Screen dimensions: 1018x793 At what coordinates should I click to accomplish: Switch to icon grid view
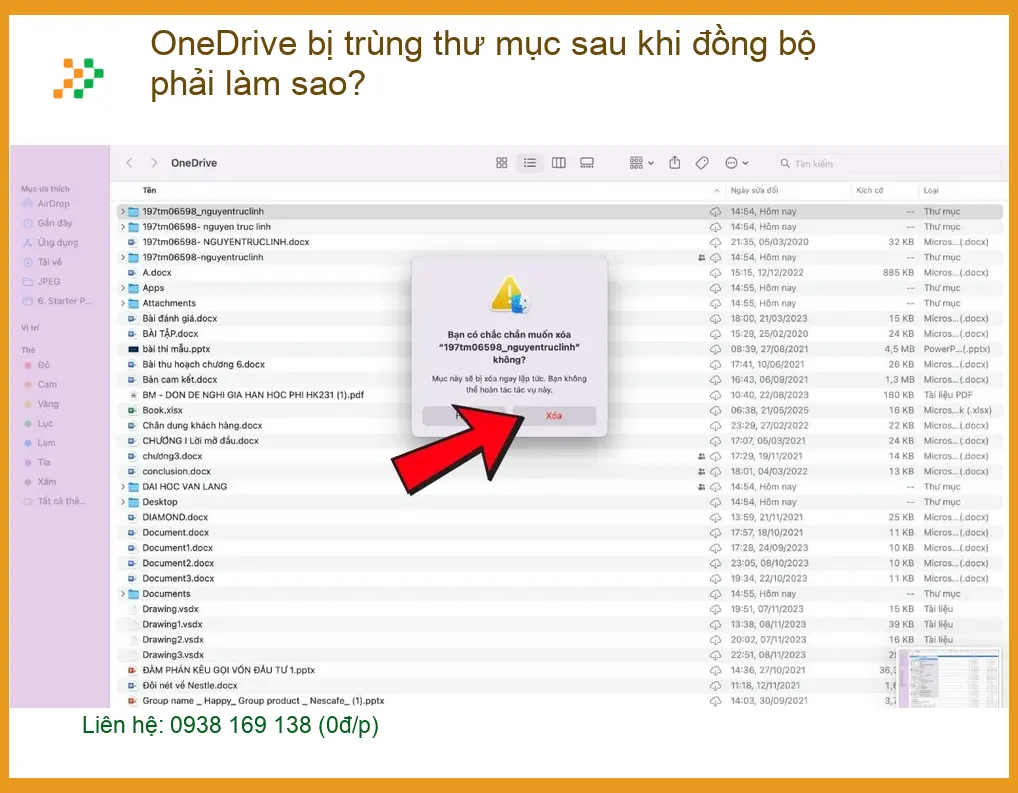click(501, 162)
